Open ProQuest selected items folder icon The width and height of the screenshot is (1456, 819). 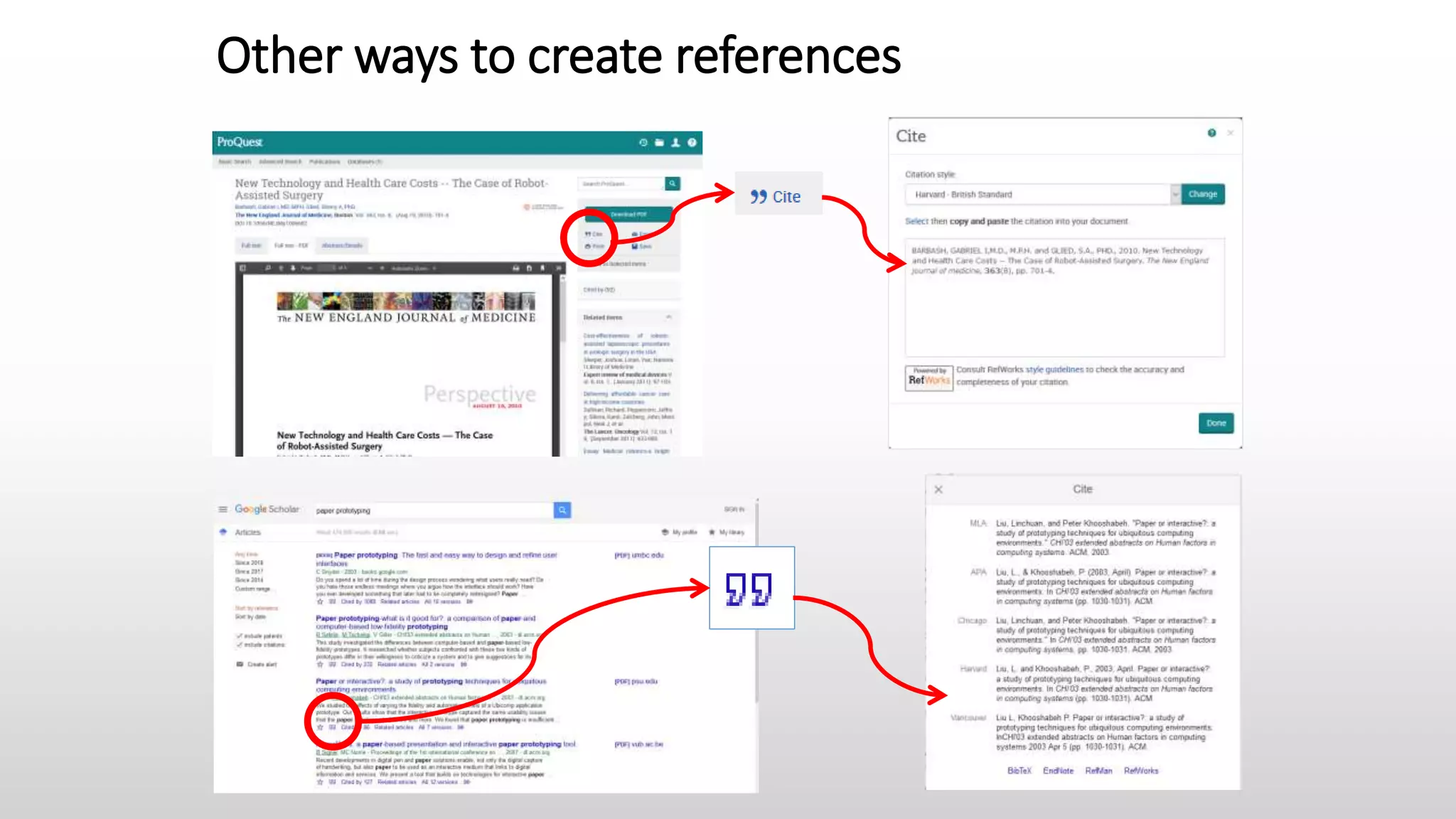tap(659, 142)
